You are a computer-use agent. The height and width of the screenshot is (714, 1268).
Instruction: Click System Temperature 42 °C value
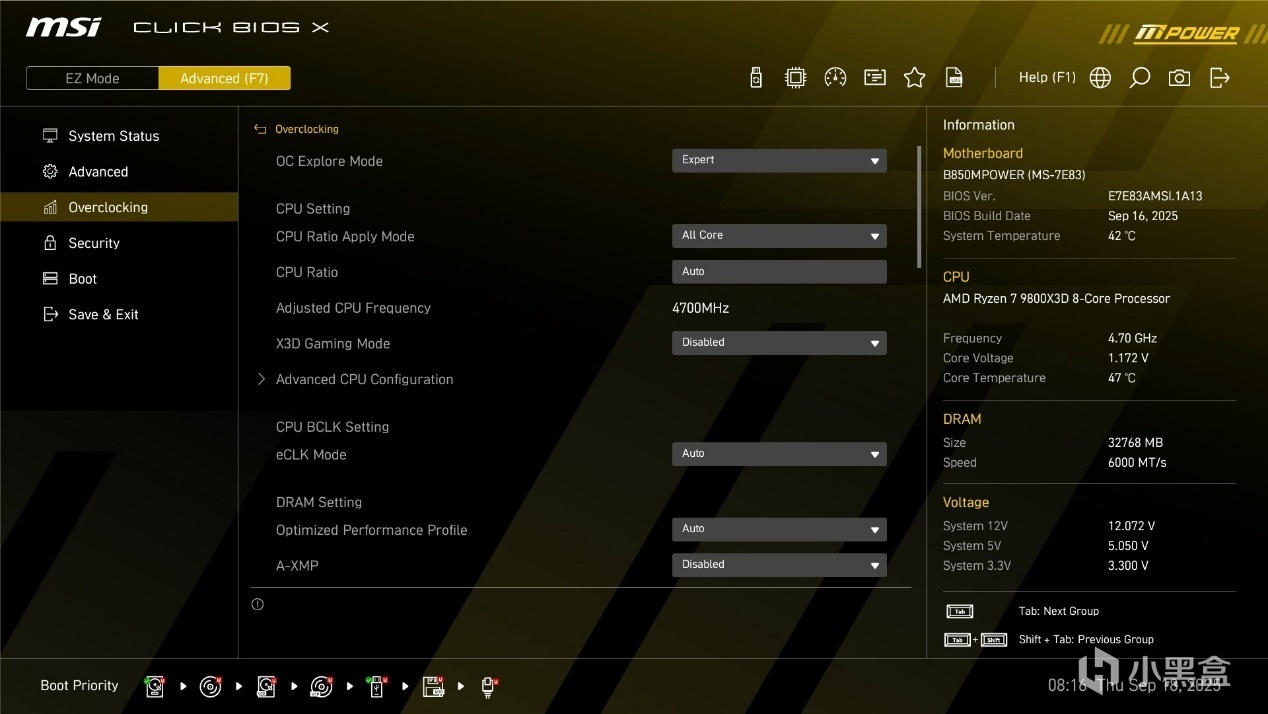[1122, 236]
